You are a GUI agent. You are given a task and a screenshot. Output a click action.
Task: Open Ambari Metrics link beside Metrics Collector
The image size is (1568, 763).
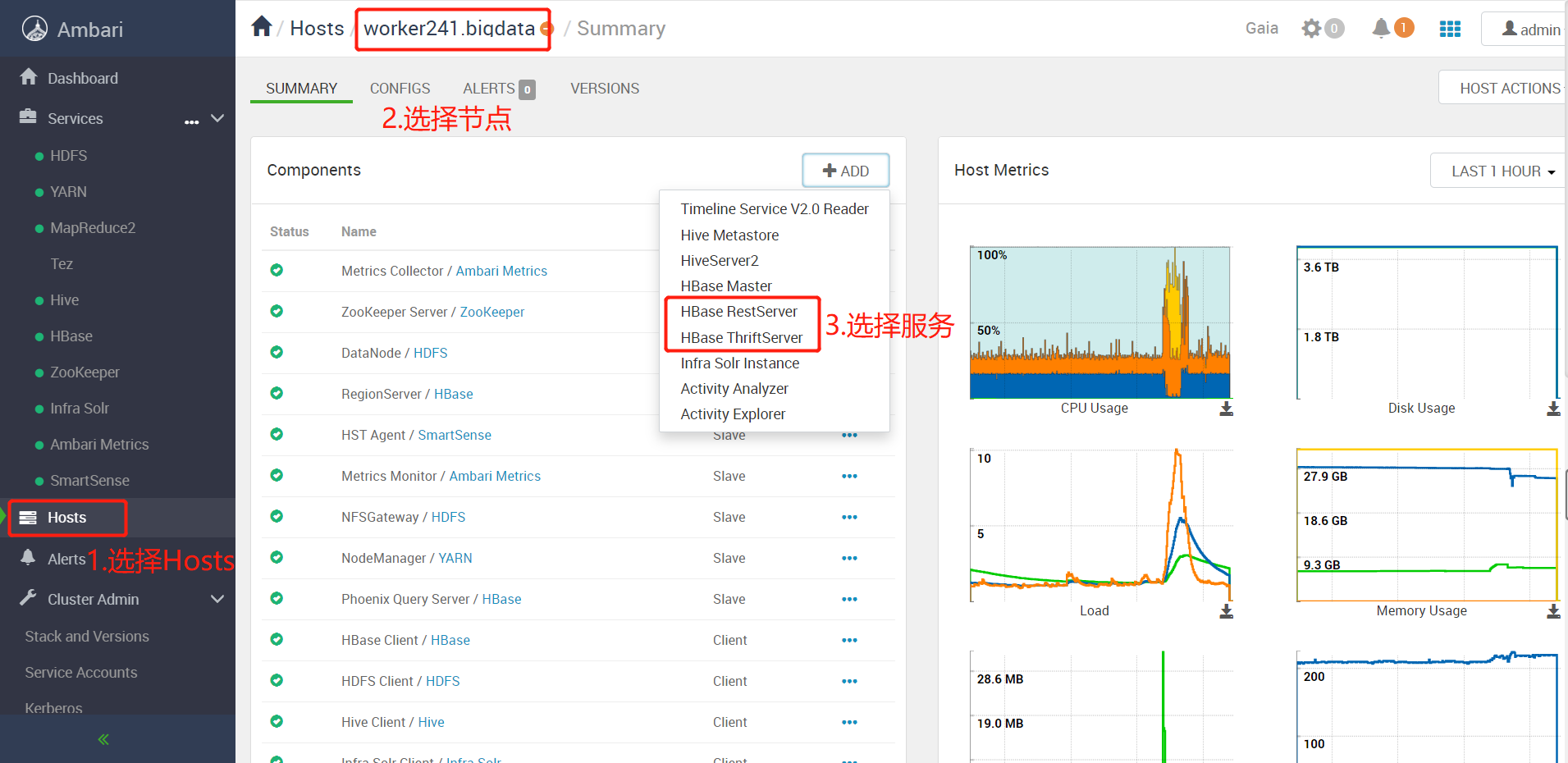click(x=501, y=271)
